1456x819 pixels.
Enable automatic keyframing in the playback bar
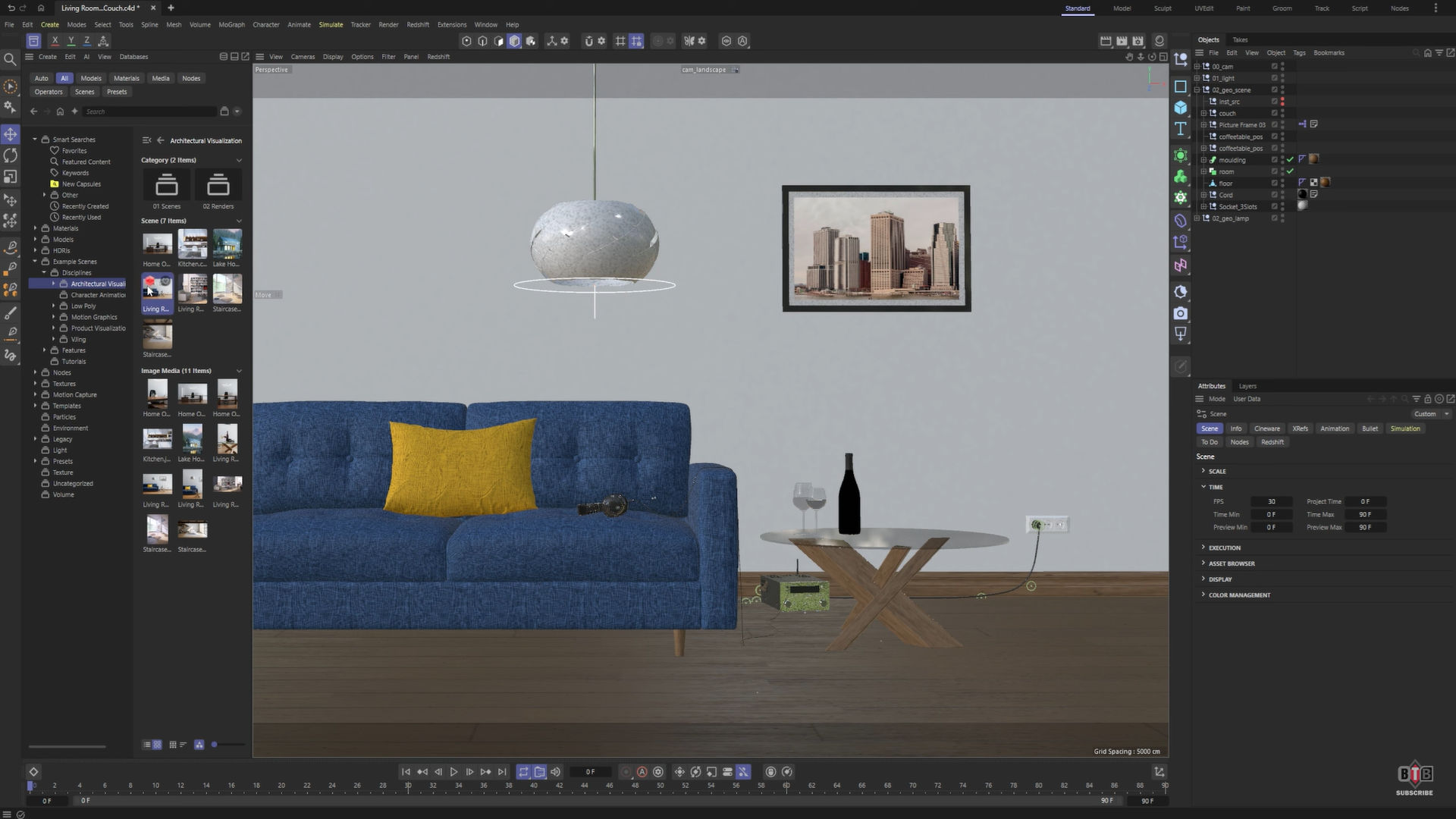pos(642,772)
